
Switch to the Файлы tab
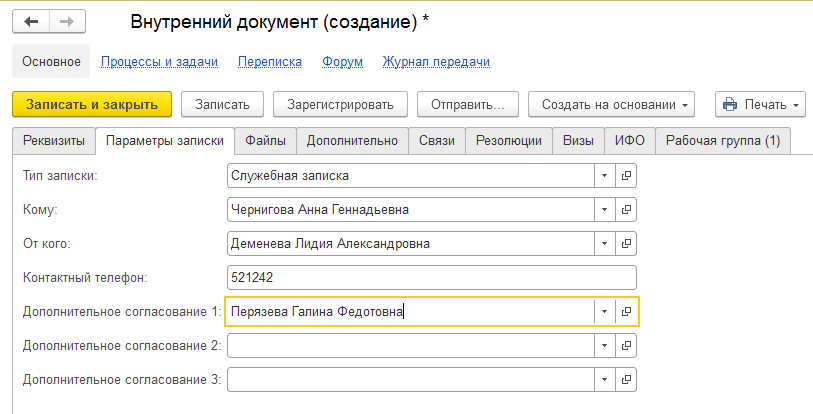click(265, 141)
